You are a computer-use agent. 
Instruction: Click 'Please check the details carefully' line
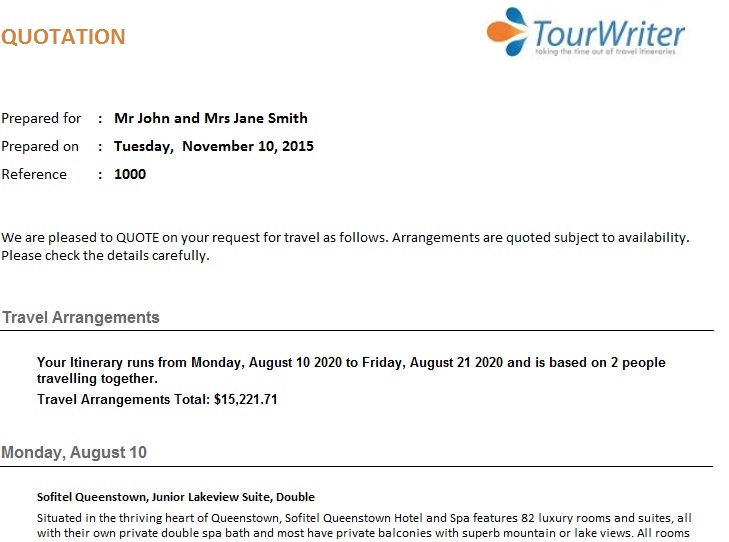(x=105, y=255)
